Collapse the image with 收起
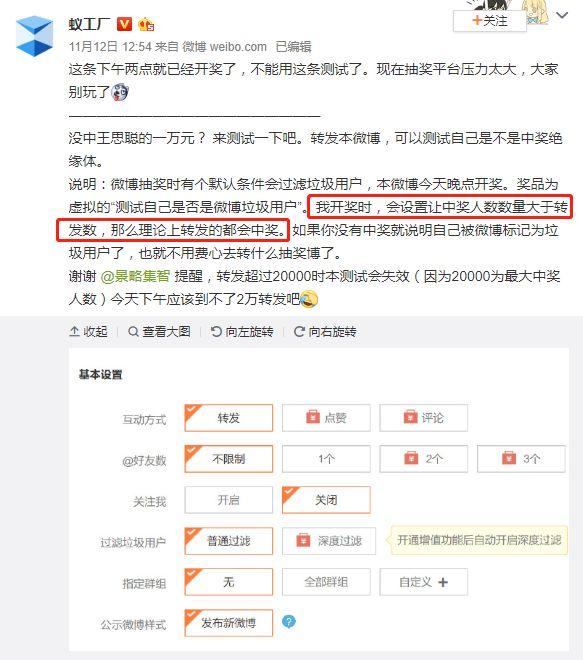 point(88,332)
